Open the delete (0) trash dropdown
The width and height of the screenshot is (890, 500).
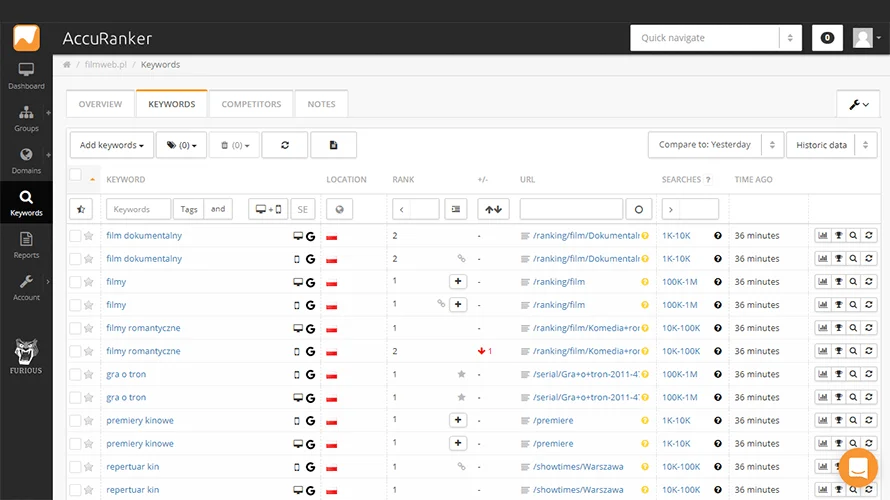234,145
